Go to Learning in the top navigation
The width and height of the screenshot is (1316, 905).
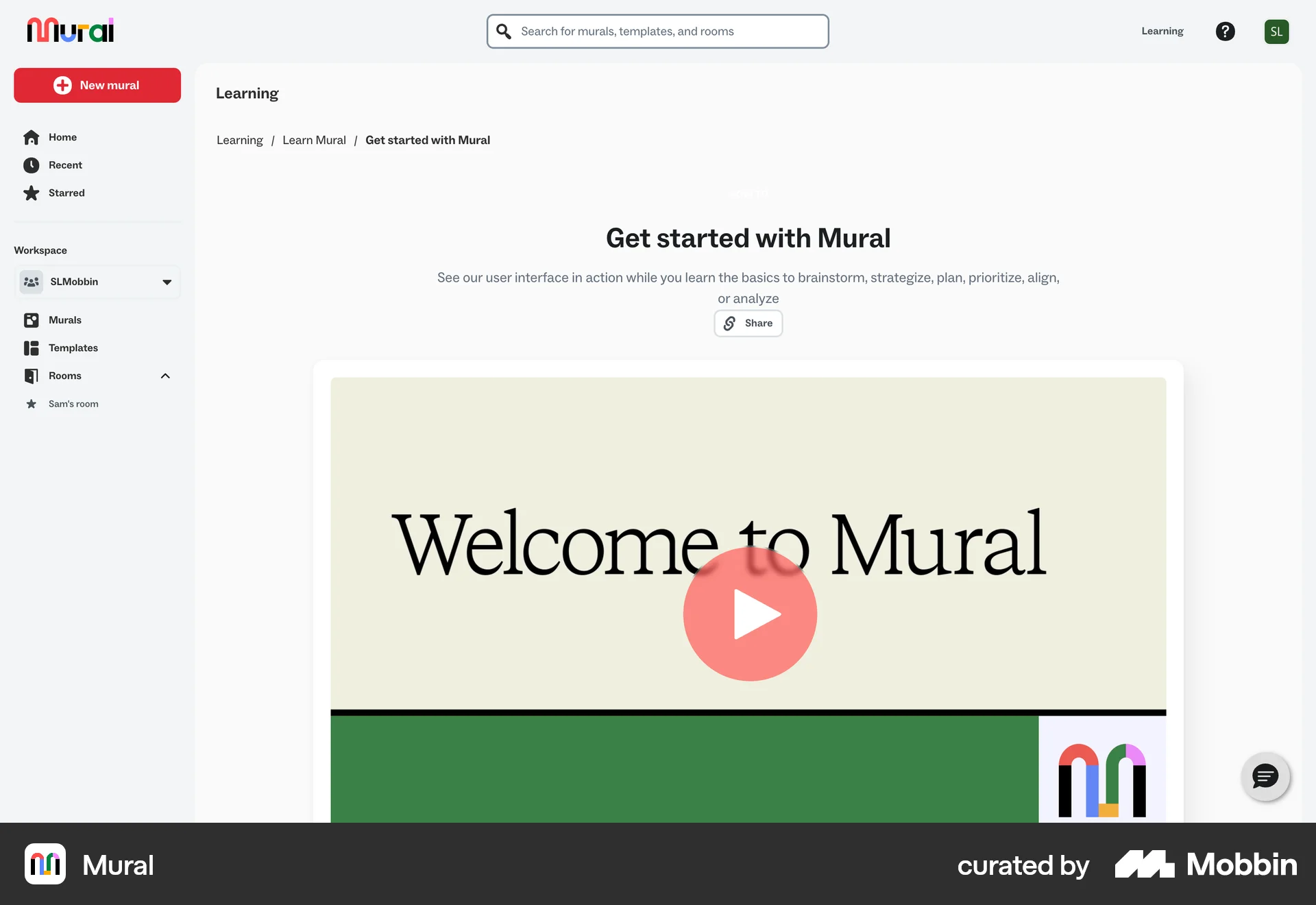pos(1162,31)
